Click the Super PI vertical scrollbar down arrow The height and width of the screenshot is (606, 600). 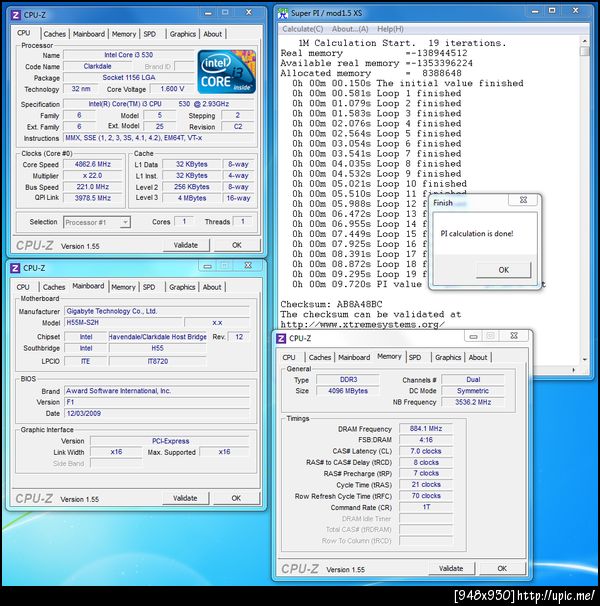point(585,359)
